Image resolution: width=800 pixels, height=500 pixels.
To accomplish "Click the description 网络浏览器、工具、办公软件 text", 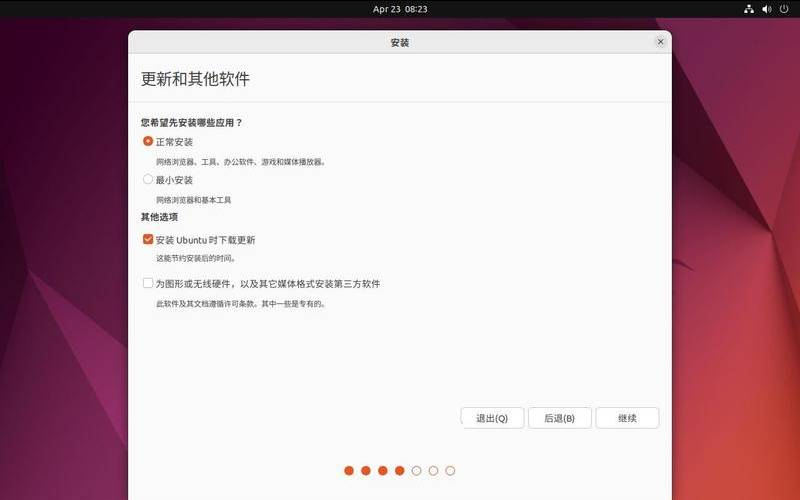I will [x=241, y=162].
